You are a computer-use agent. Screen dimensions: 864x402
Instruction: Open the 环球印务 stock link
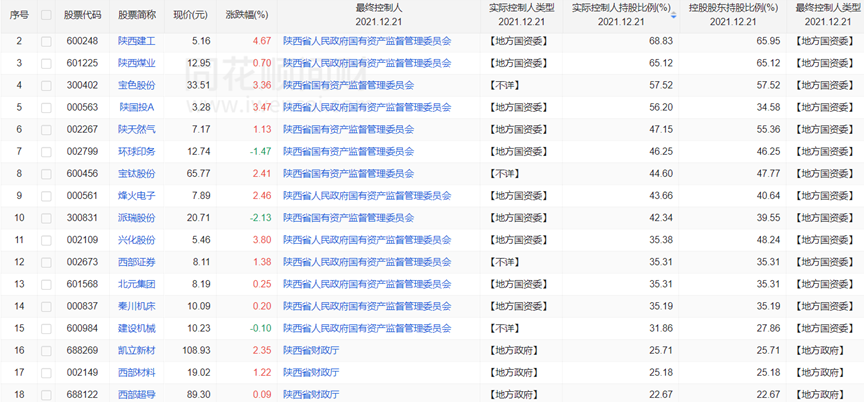point(137,152)
